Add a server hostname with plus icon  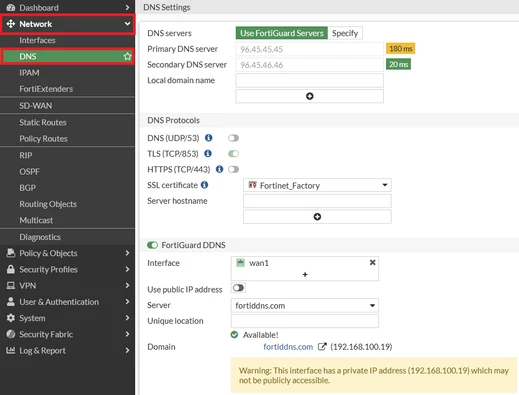click(x=317, y=217)
